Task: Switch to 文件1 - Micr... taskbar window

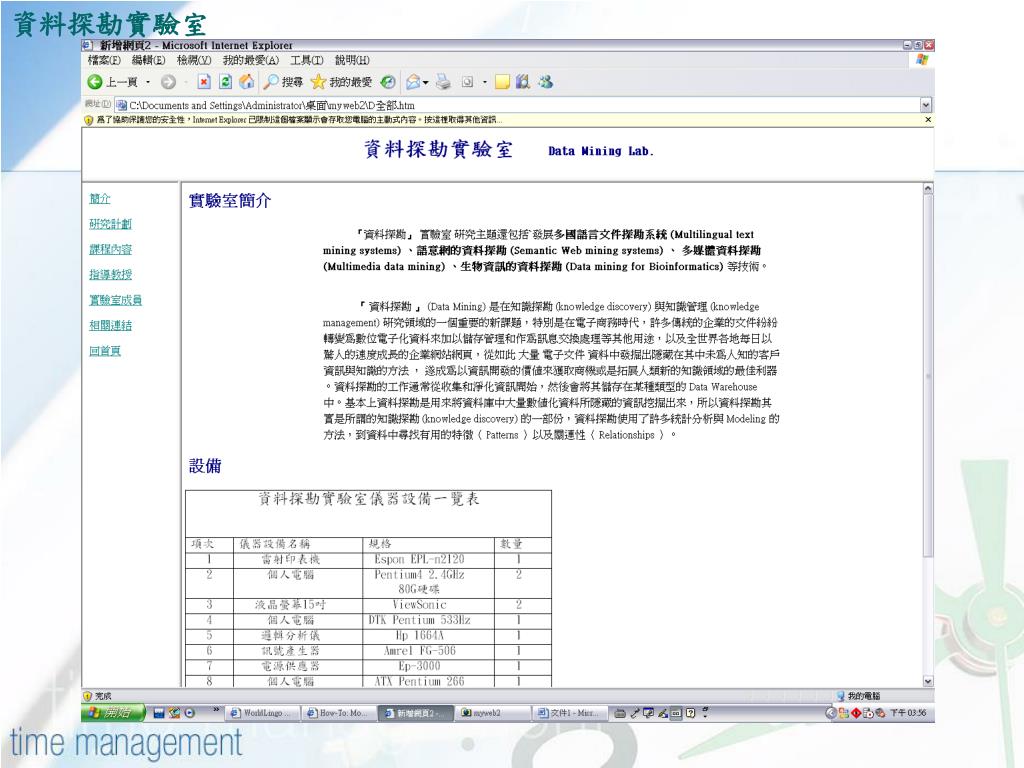Action: point(569,713)
